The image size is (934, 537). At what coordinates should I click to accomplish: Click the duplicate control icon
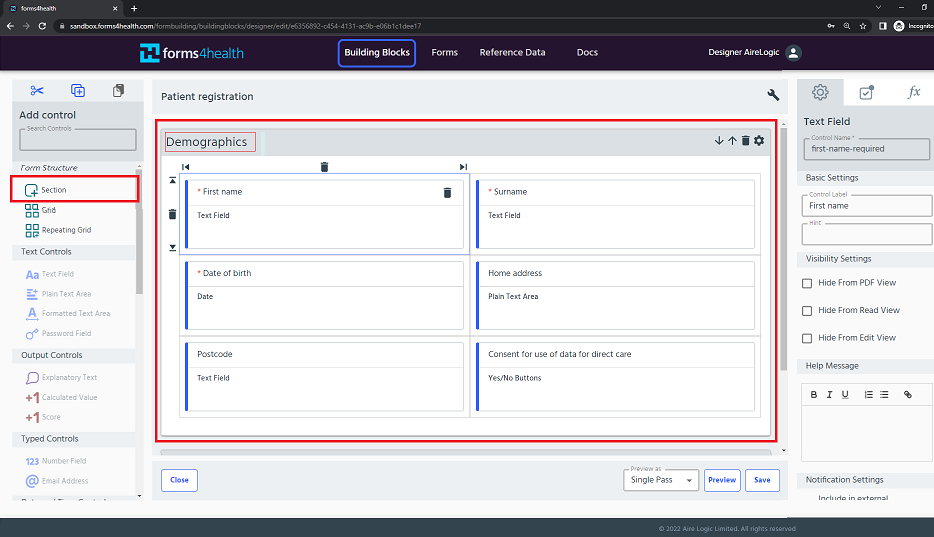click(78, 90)
